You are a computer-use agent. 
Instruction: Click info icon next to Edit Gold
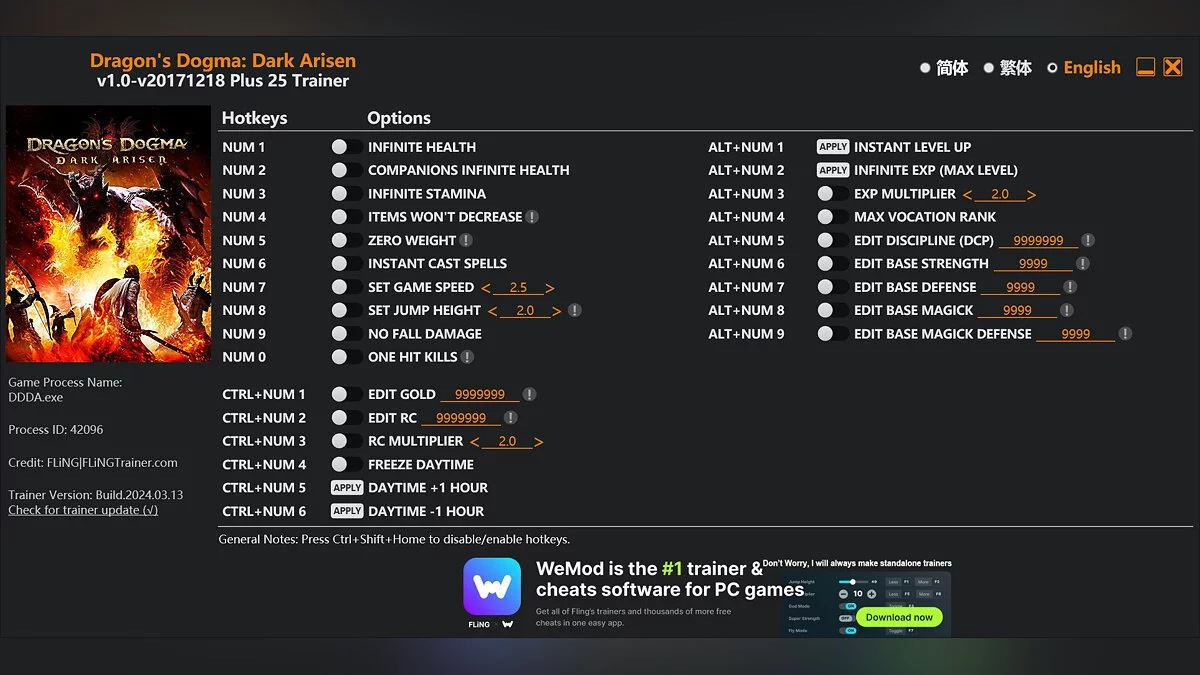coord(529,395)
